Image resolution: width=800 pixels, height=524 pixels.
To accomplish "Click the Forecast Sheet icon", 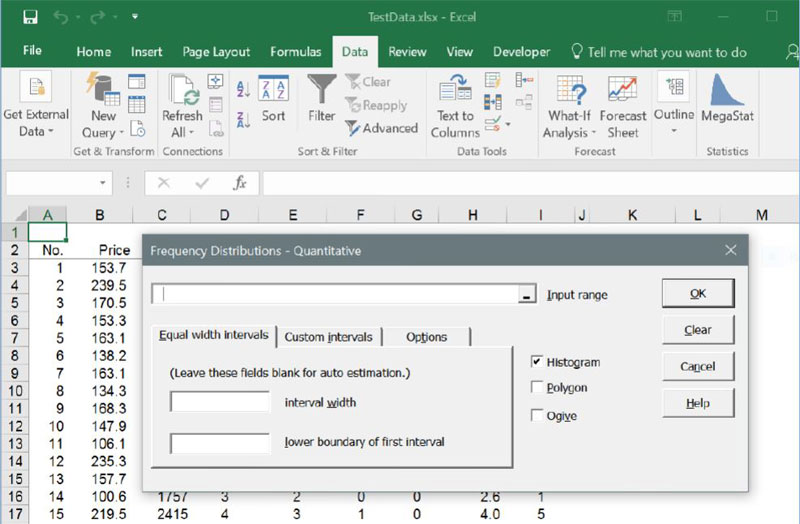I will [x=622, y=89].
